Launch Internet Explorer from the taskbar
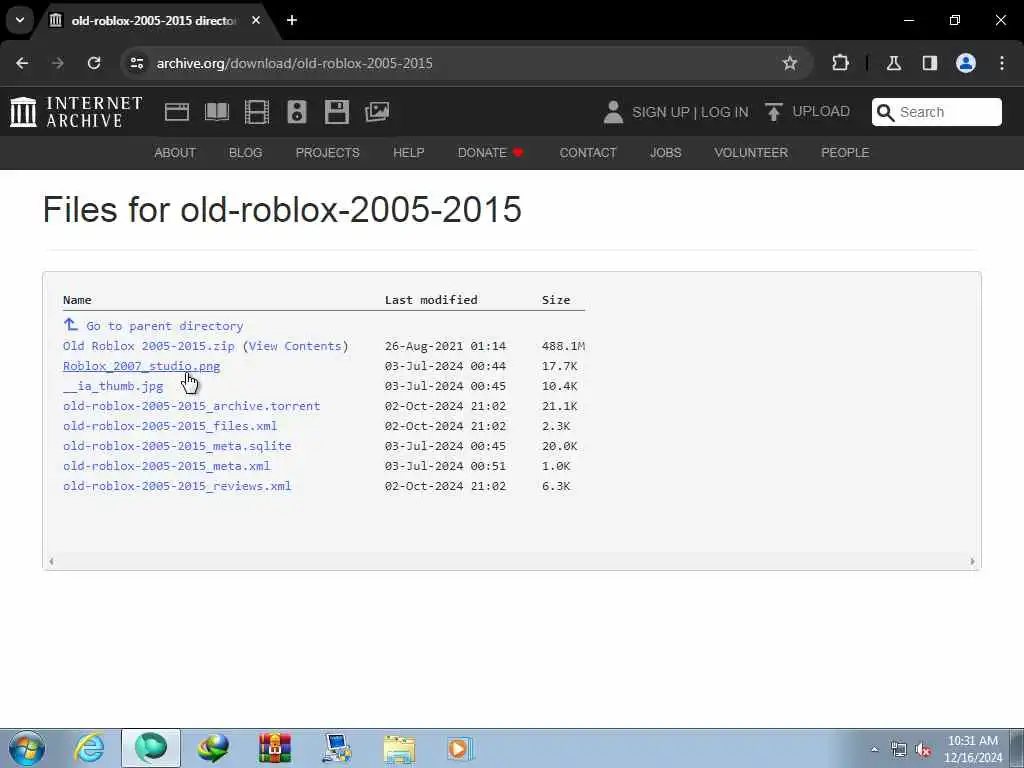 pos(88,748)
